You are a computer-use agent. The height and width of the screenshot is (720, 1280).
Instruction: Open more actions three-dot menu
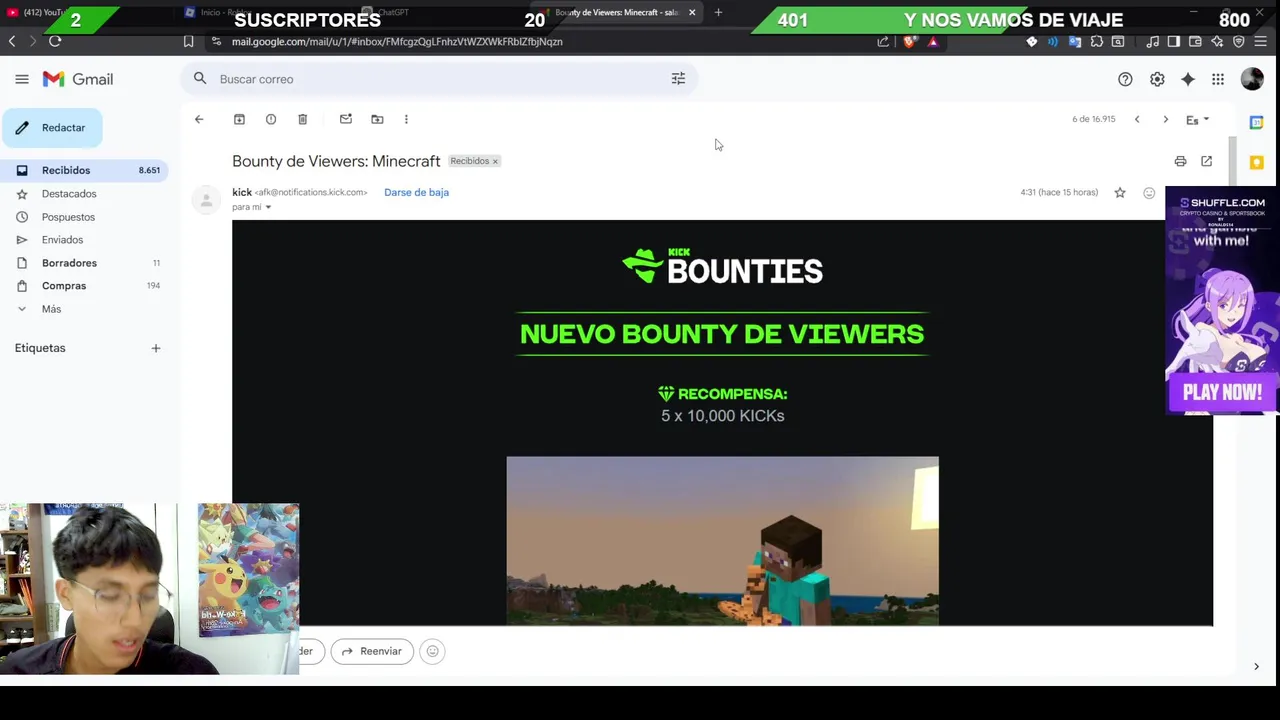point(406,119)
